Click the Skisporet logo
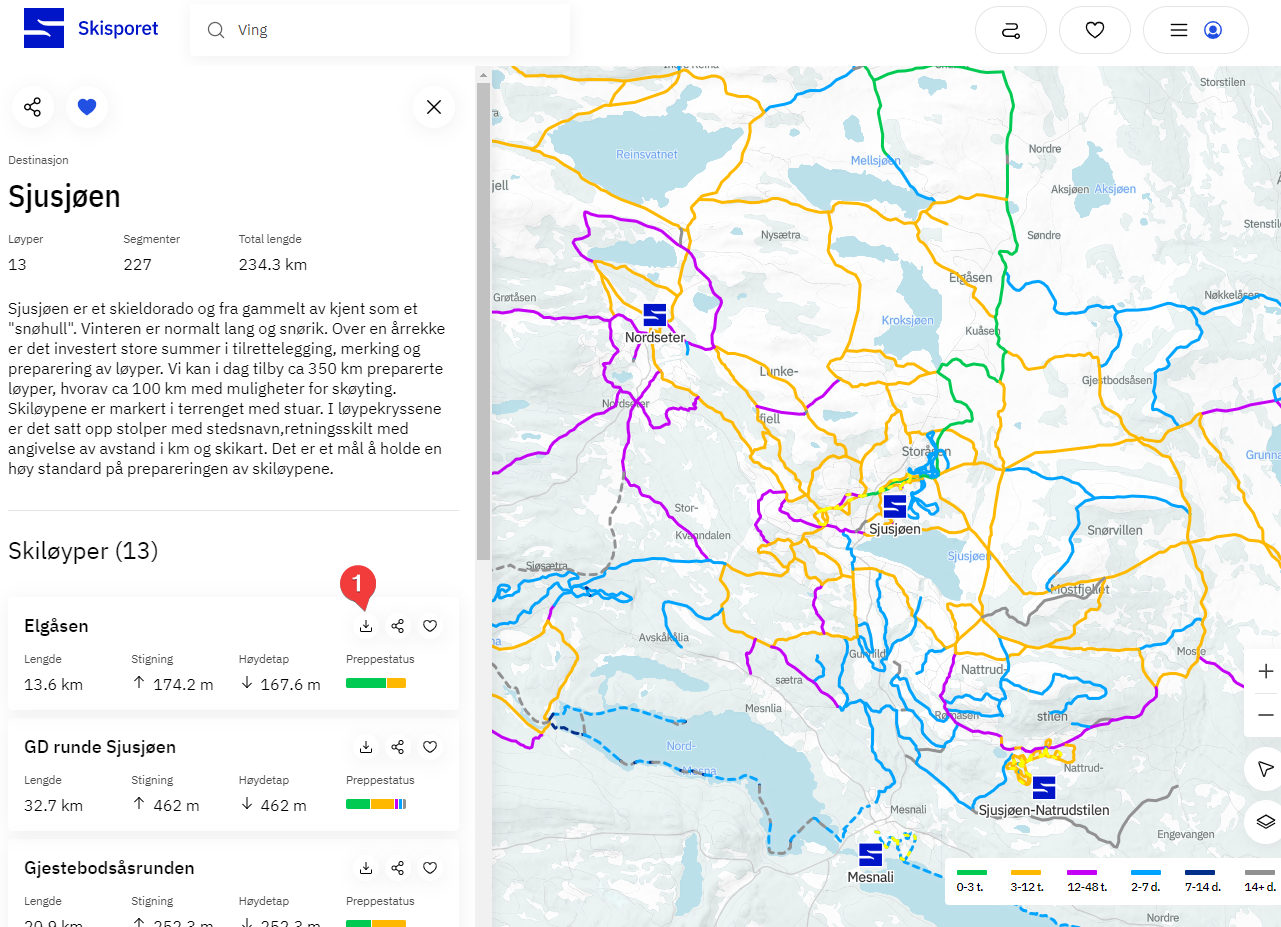 91,29
